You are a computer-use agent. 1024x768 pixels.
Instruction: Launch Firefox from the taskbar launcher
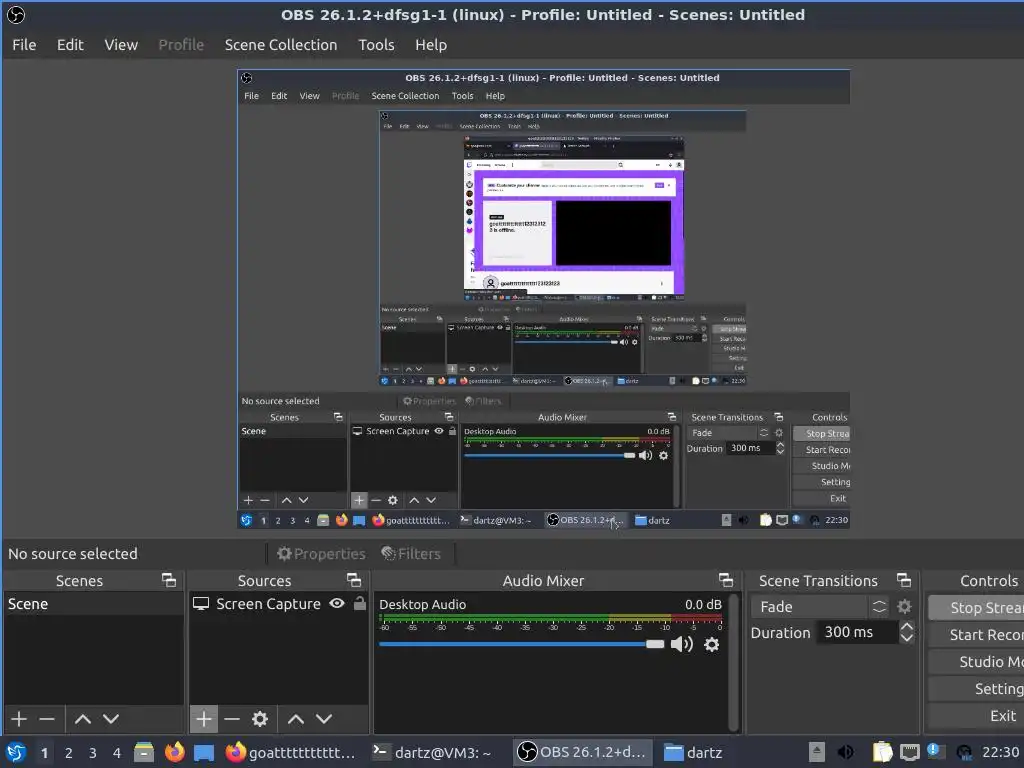point(174,752)
